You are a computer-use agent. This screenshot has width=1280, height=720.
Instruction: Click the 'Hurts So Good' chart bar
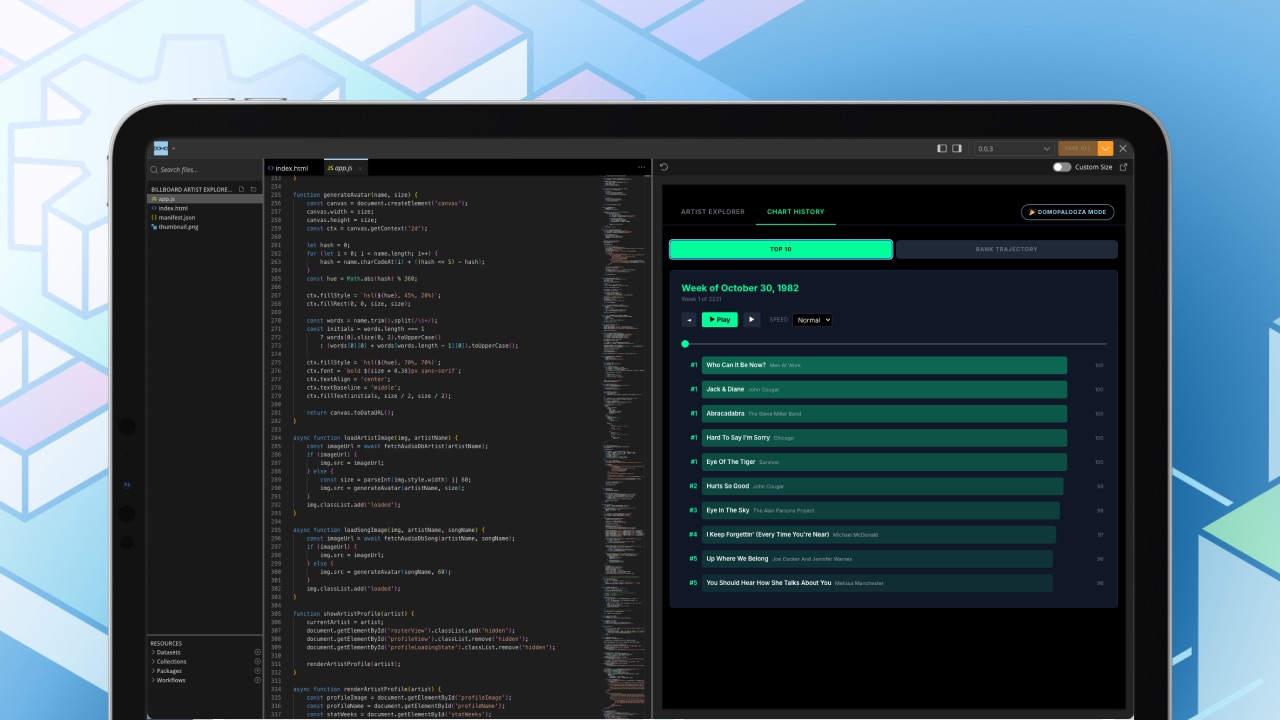coord(882,486)
